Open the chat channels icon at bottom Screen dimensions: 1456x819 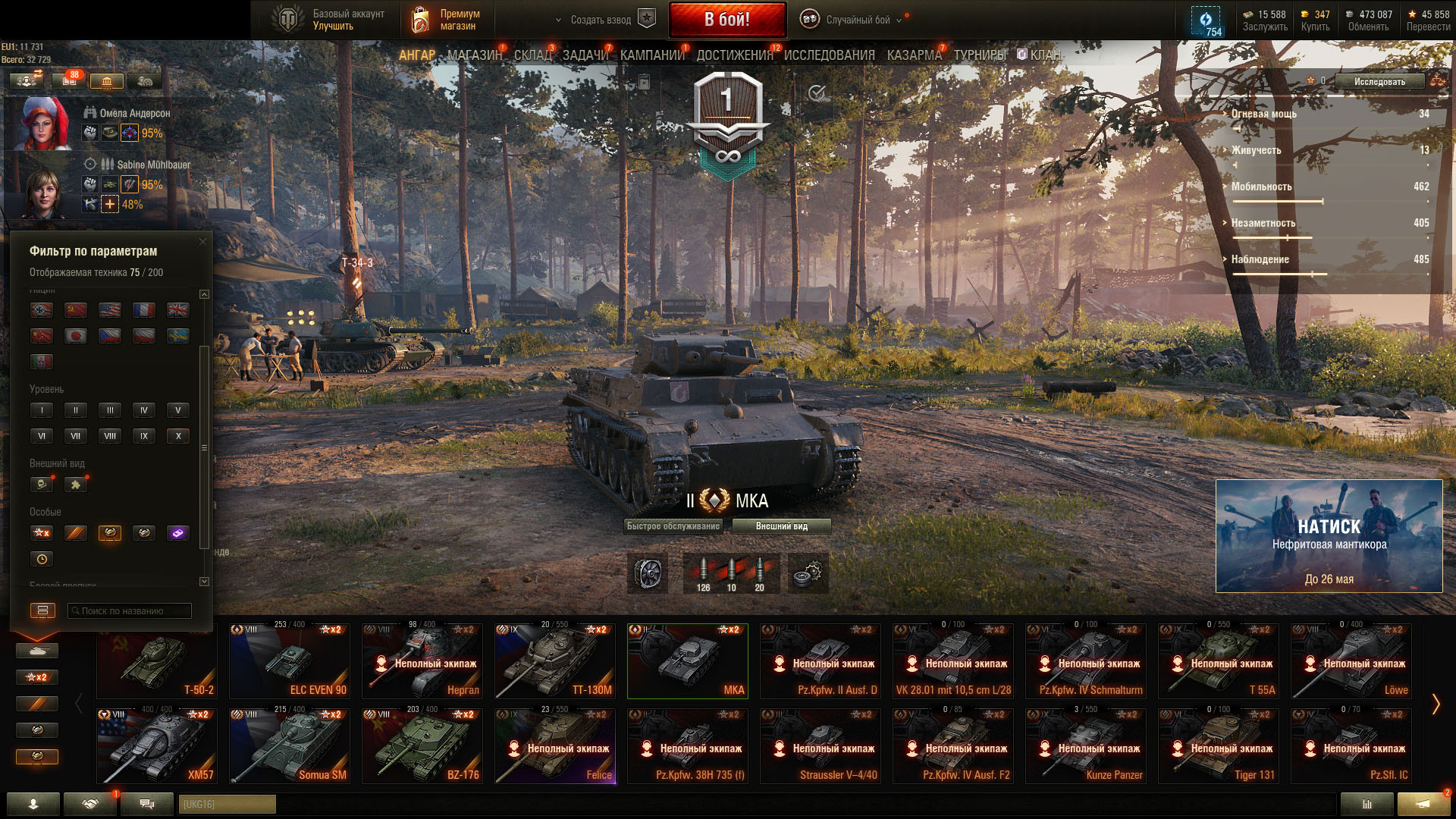point(147,804)
